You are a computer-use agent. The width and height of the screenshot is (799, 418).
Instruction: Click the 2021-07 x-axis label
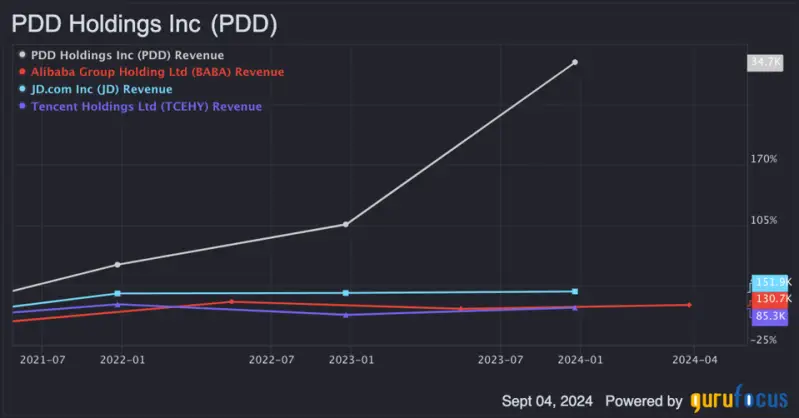(x=42, y=360)
